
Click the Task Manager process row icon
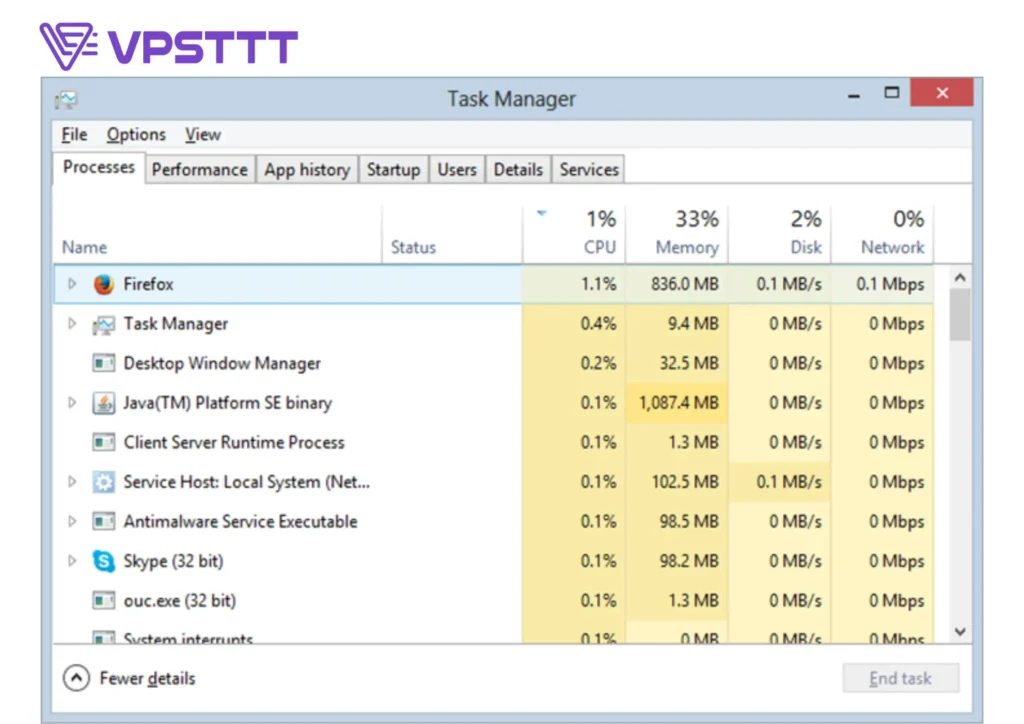tap(103, 324)
